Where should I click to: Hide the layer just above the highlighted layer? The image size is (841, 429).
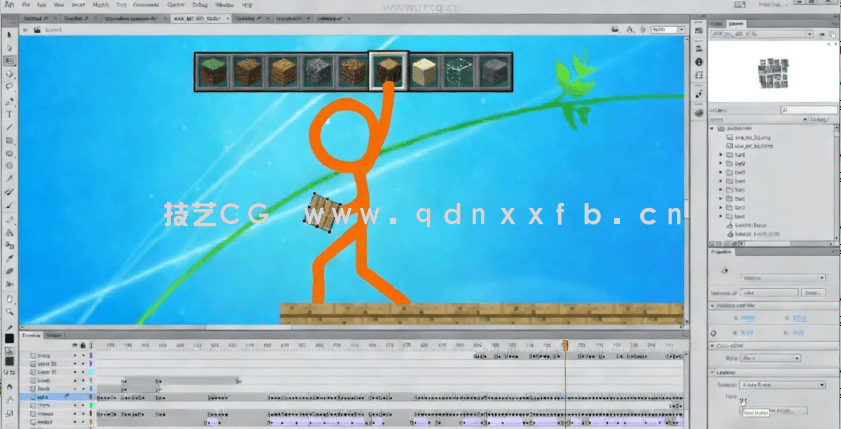point(75,389)
